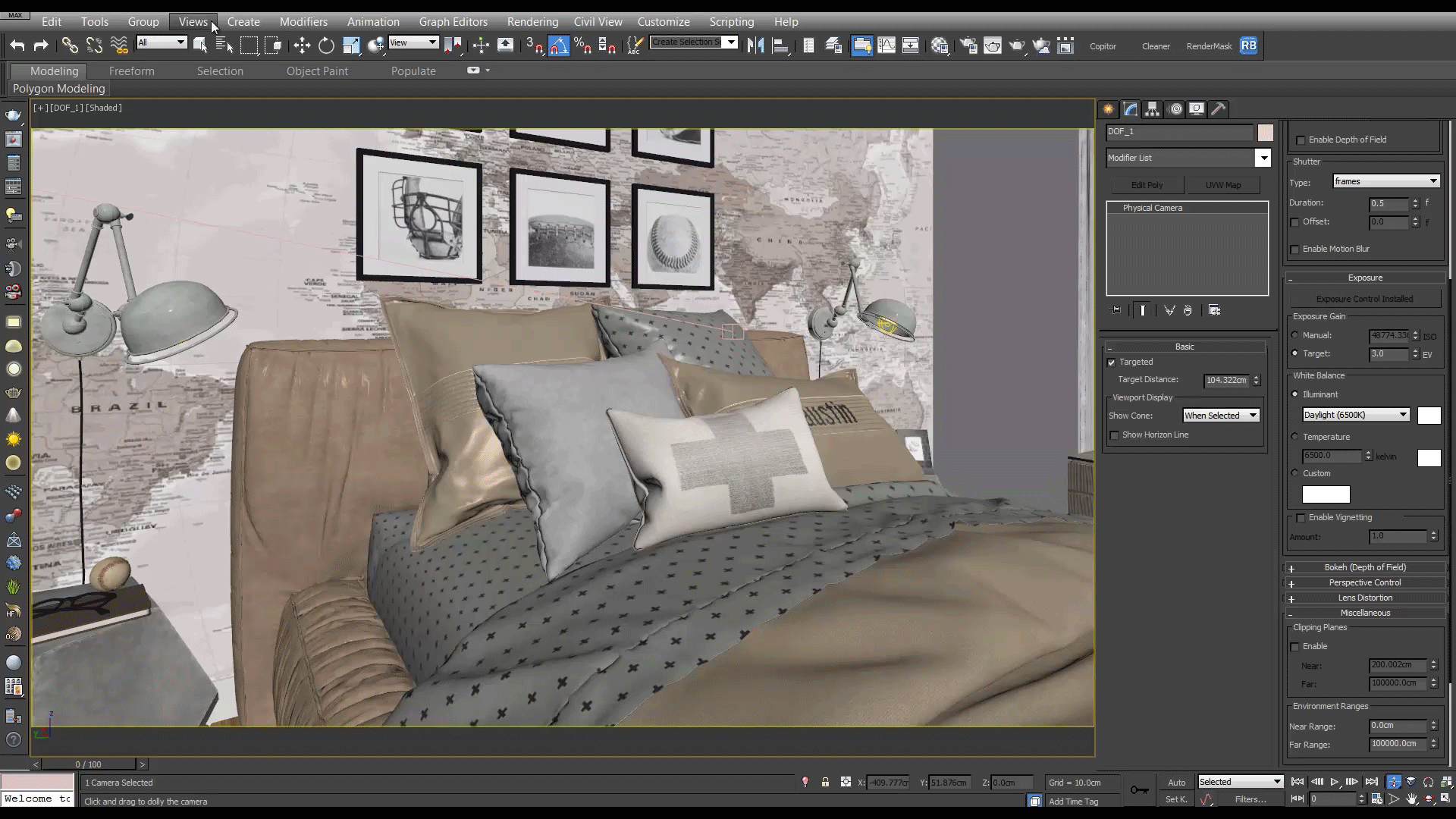Enable Depth of Field checkbox
Screen dimensions: 1456x819
coord(1301,140)
